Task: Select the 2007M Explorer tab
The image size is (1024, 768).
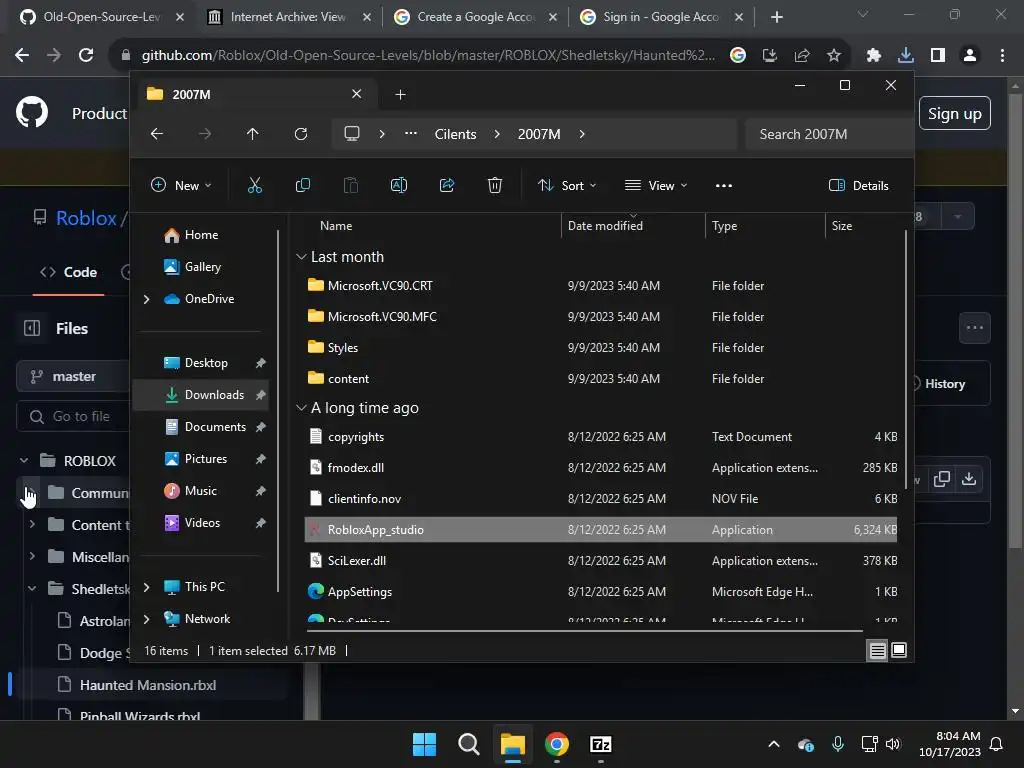Action: (x=255, y=95)
